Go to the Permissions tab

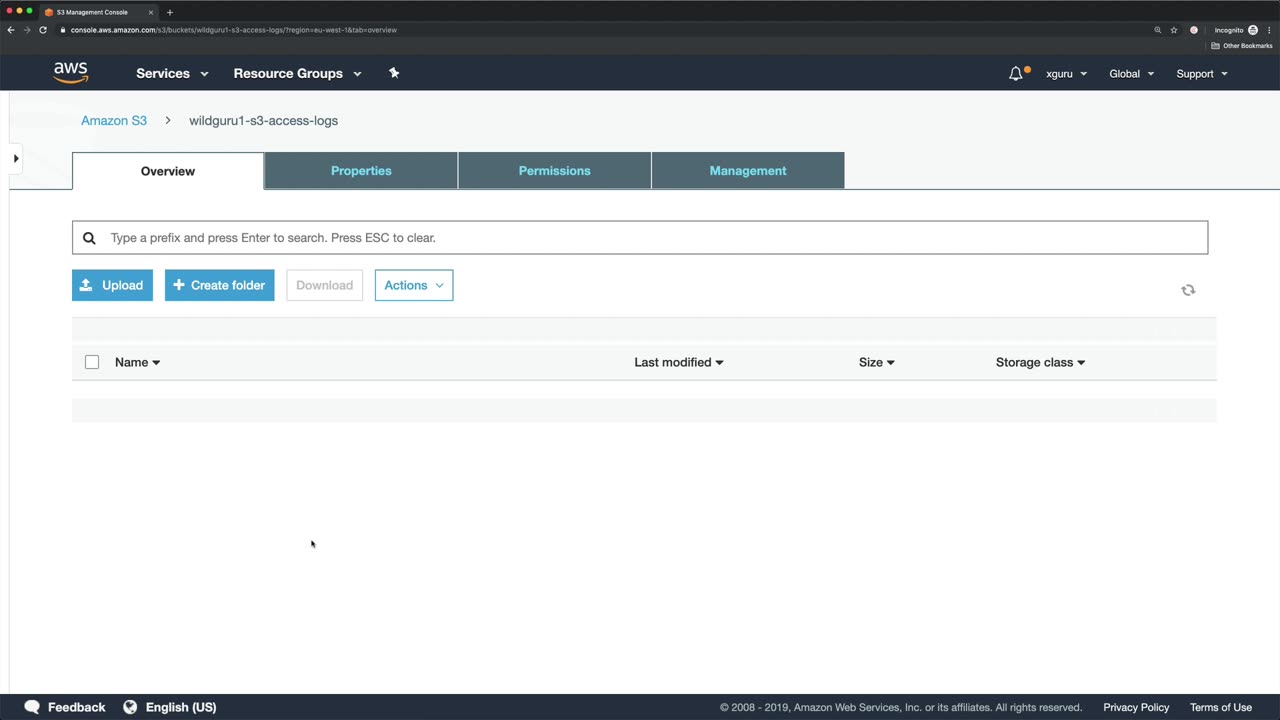(555, 171)
